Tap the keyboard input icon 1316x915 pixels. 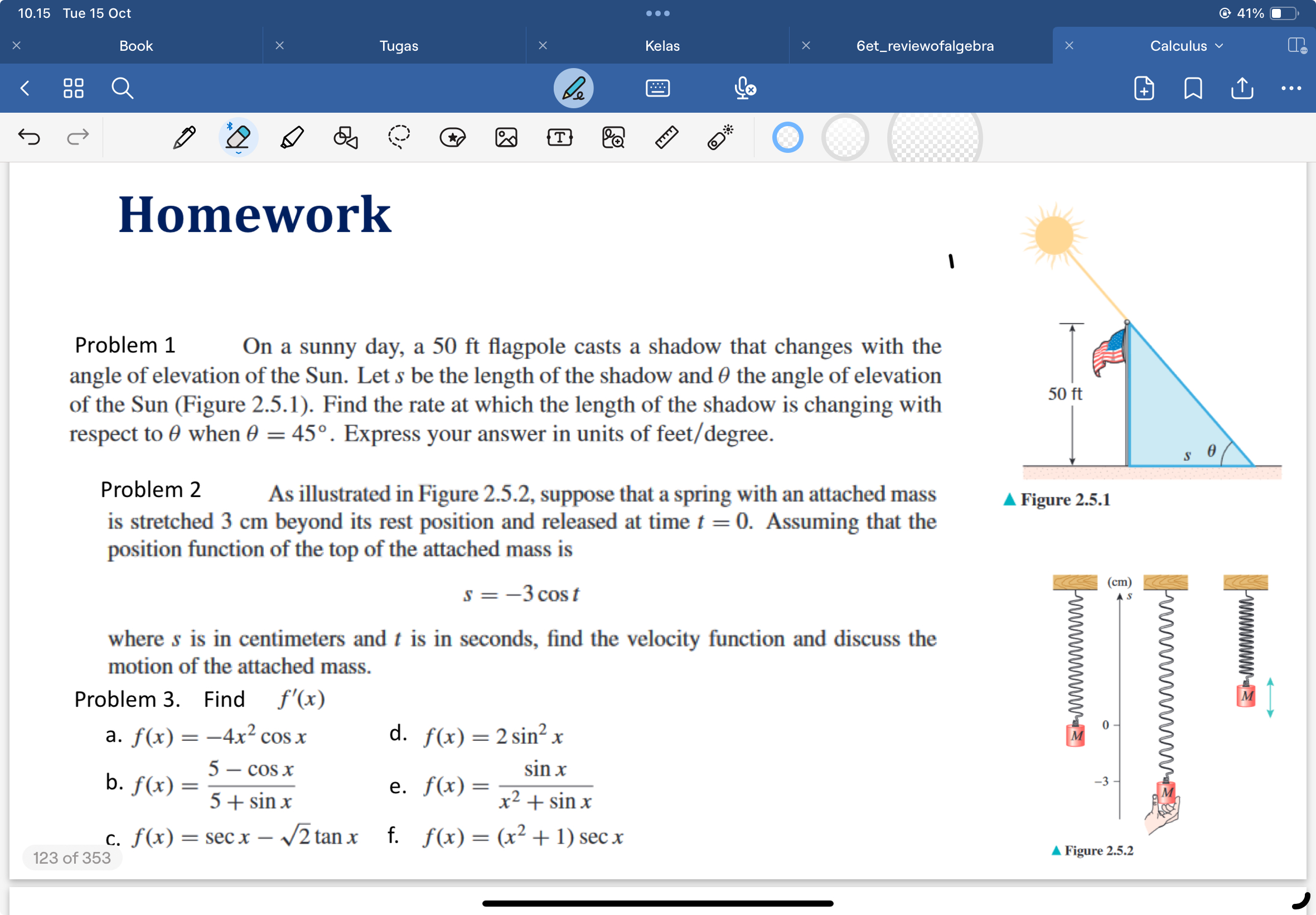coord(658,90)
